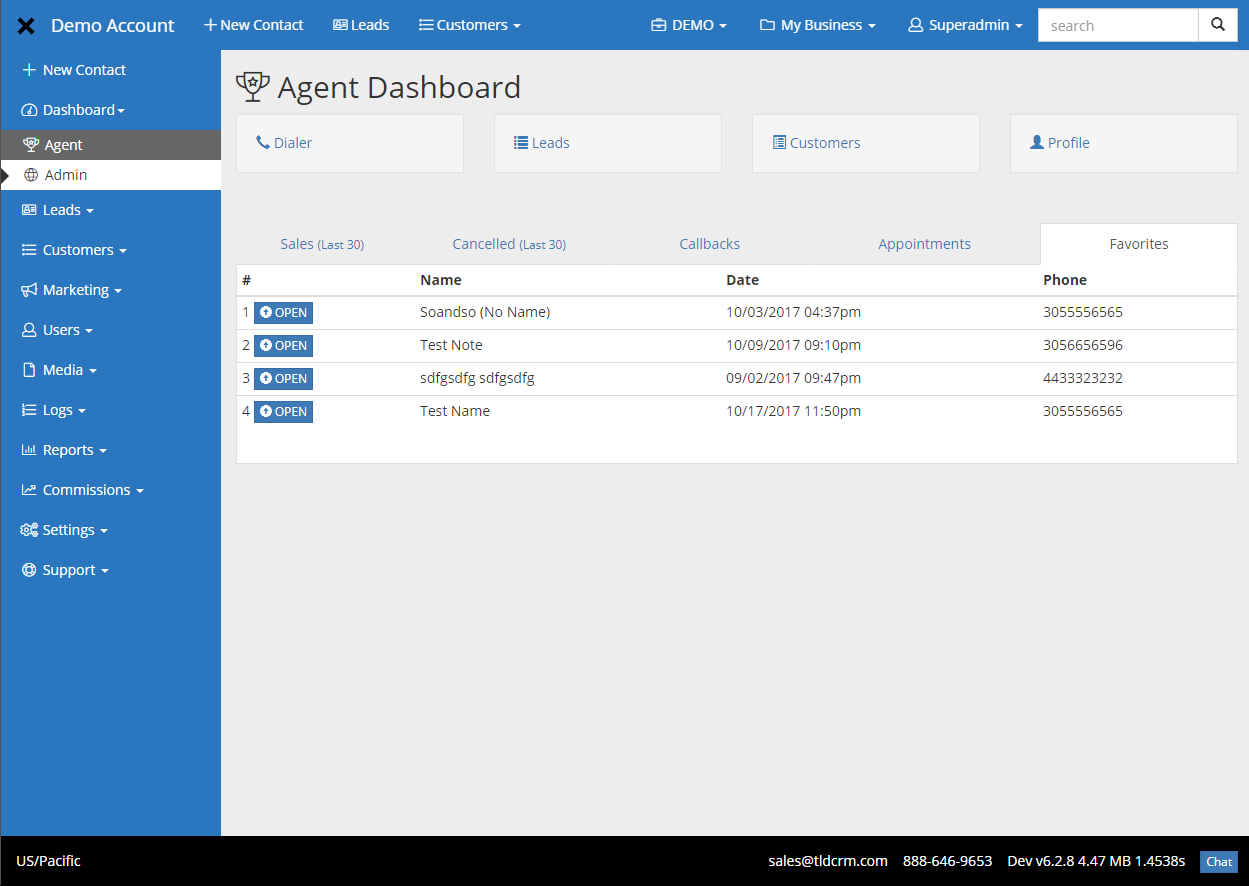
Task: View the Appointments tab
Action: coord(923,243)
